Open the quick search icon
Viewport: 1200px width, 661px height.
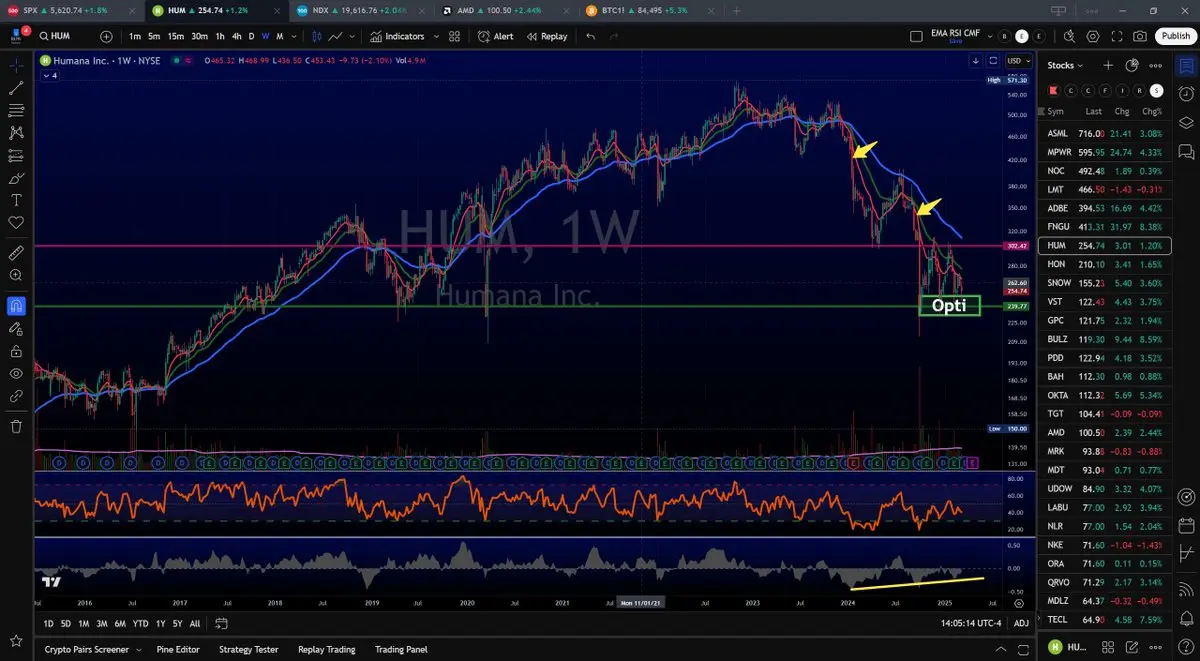click(1069, 36)
